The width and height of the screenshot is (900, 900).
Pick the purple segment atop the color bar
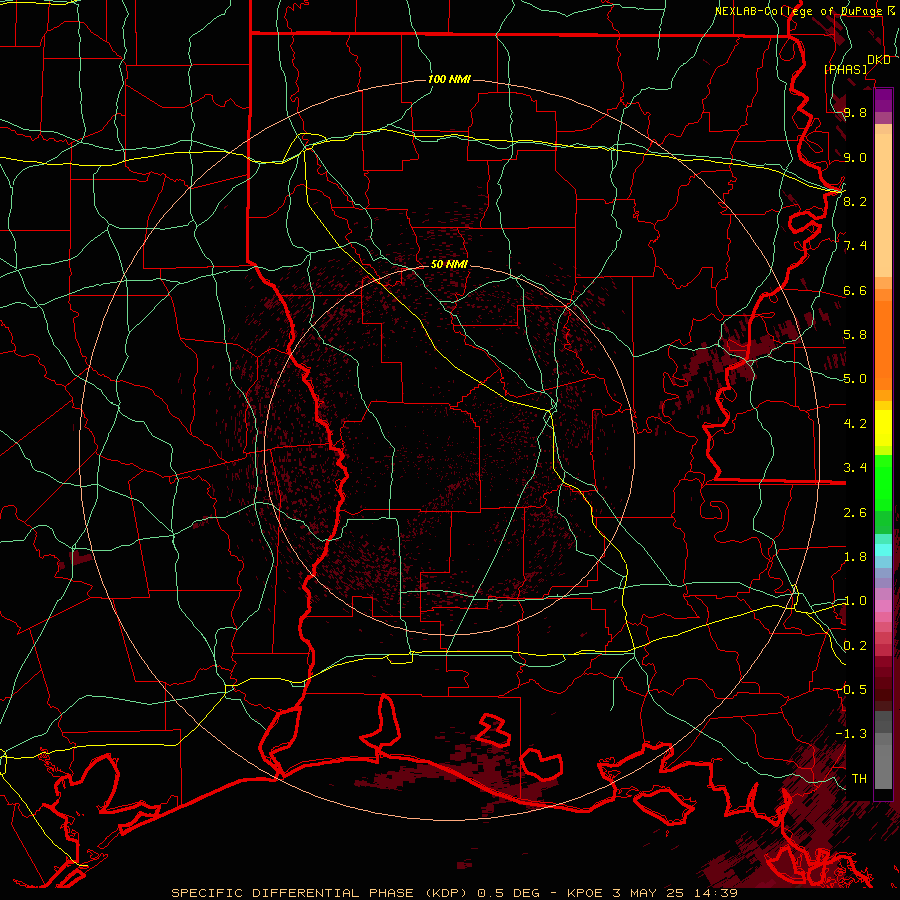pos(883,100)
